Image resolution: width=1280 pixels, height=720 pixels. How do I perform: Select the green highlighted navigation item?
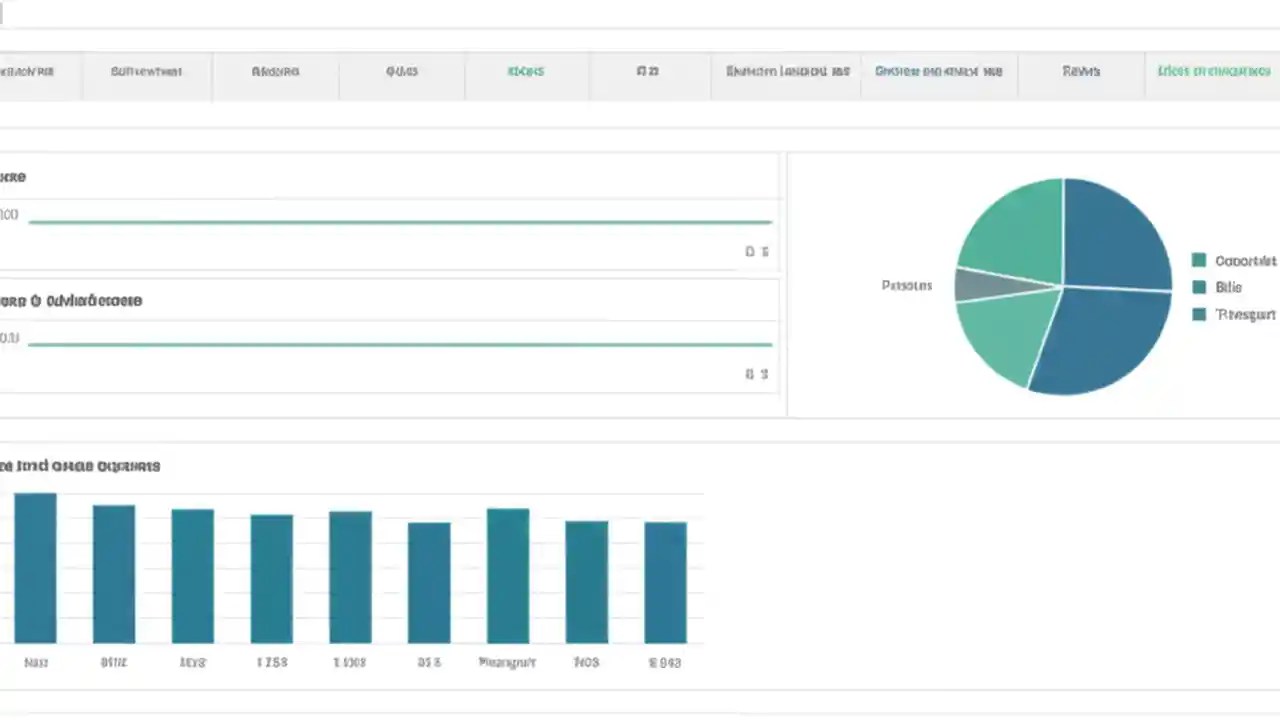[x=525, y=71]
